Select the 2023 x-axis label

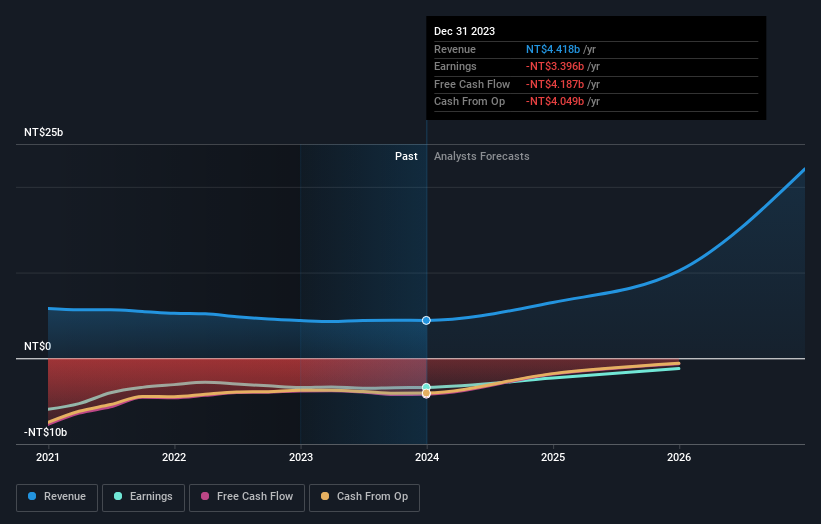click(x=301, y=457)
